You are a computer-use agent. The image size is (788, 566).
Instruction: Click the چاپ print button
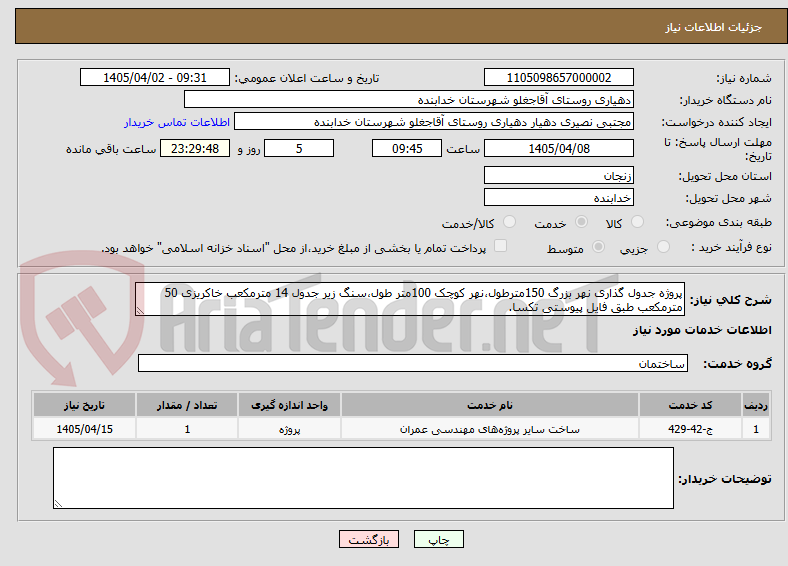pos(439,539)
